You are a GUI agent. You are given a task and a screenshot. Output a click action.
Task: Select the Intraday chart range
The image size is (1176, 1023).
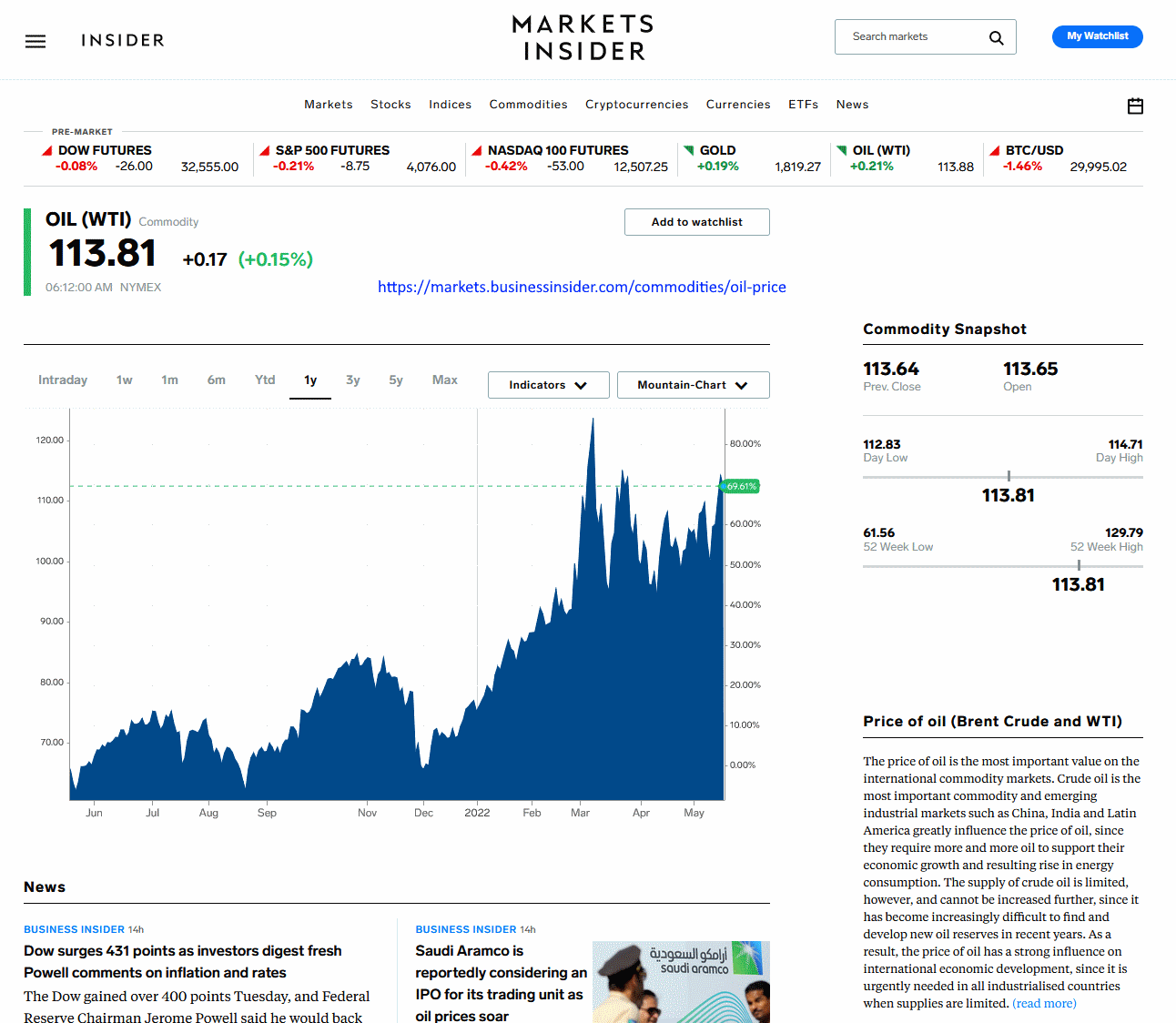[x=63, y=380]
